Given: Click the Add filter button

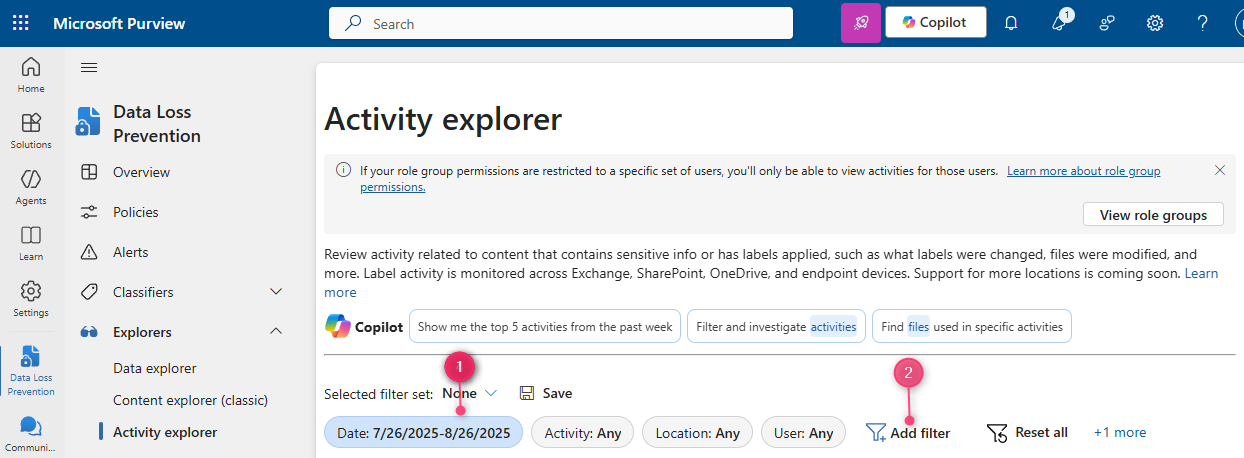Looking at the screenshot, I should (908, 433).
